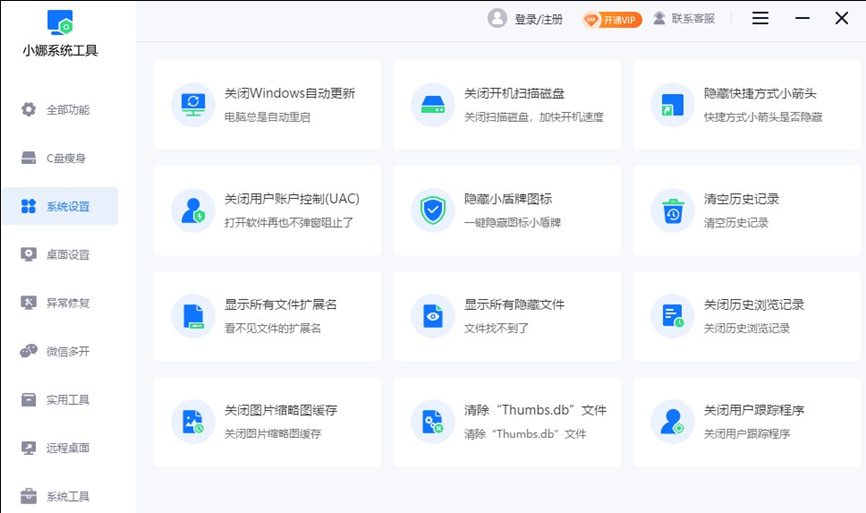Click the 隐藏小盾牌图标 title
The height and width of the screenshot is (513, 866).
[x=508, y=199]
